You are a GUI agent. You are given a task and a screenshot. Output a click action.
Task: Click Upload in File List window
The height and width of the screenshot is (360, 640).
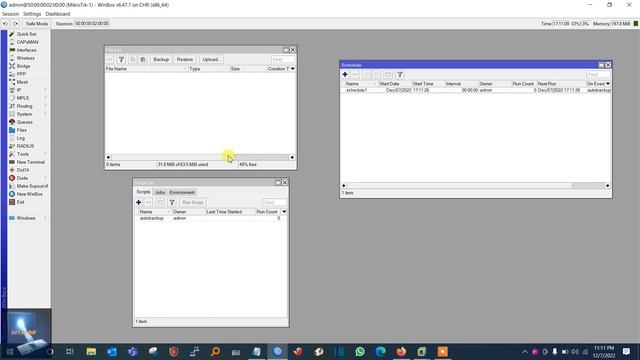coord(211,60)
